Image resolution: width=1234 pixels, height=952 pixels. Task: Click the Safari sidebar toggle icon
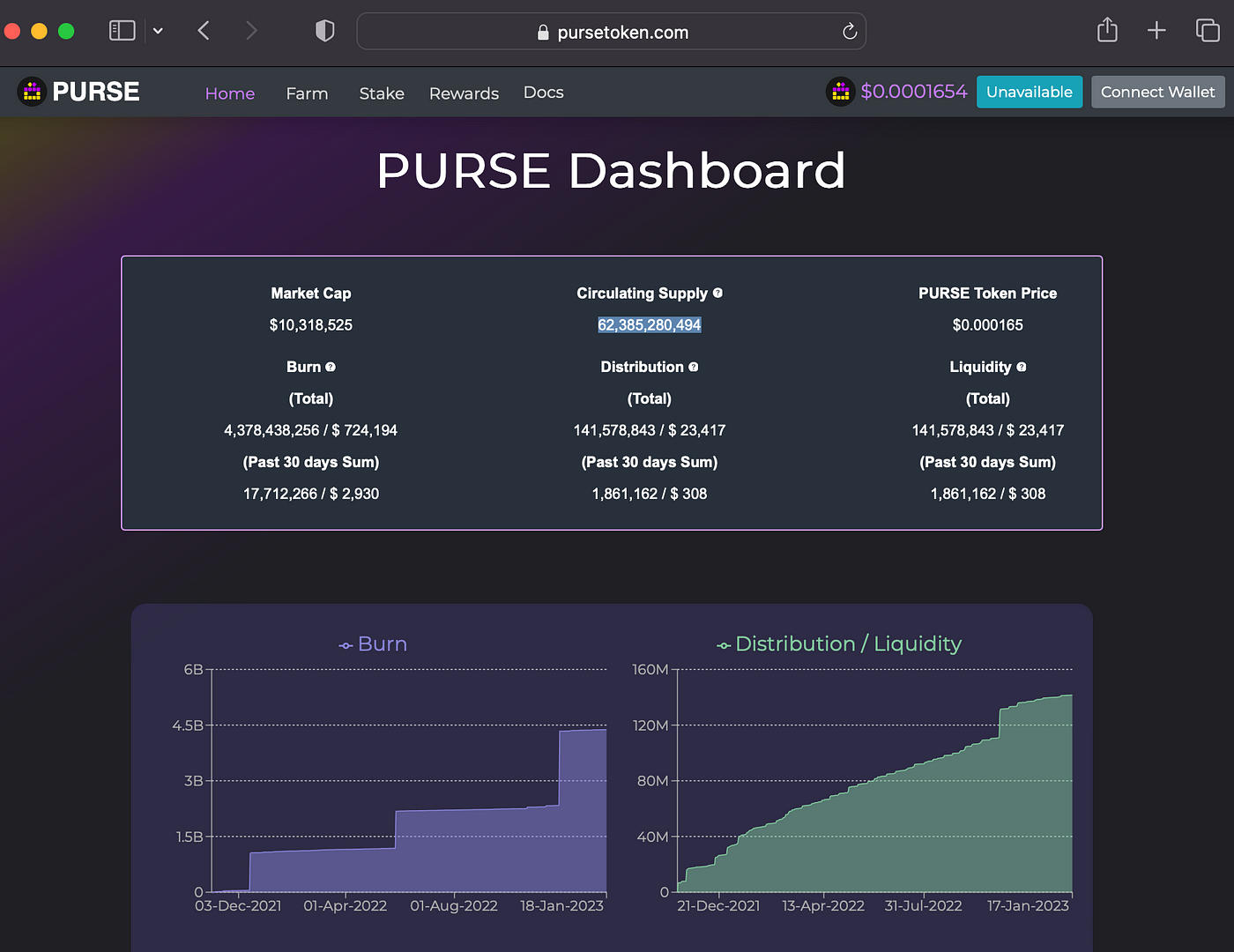(x=122, y=31)
